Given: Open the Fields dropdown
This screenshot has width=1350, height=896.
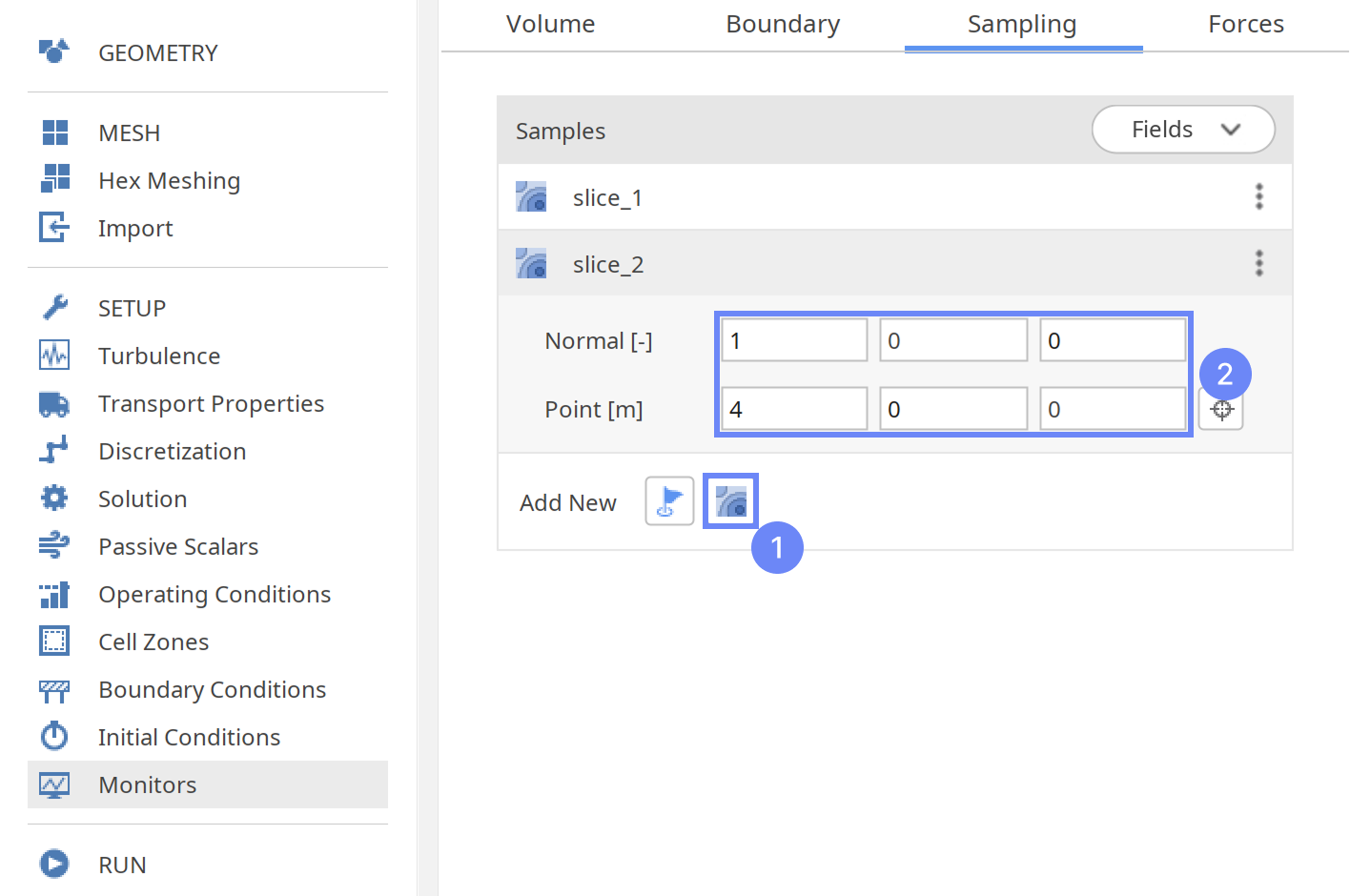Looking at the screenshot, I should pyautogui.click(x=1182, y=130).
